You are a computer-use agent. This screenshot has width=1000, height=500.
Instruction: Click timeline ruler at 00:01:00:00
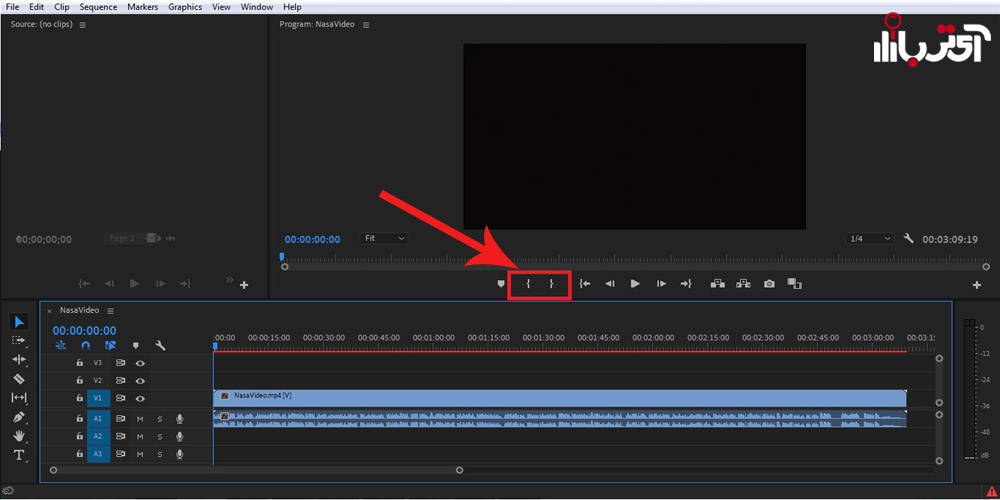(434, 338)
